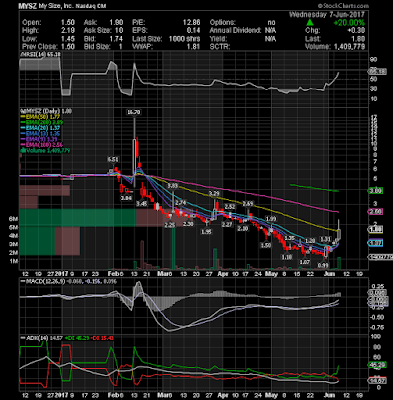
Task: Open the StockCharts.com watermark link
Action: tap(343, 6)
